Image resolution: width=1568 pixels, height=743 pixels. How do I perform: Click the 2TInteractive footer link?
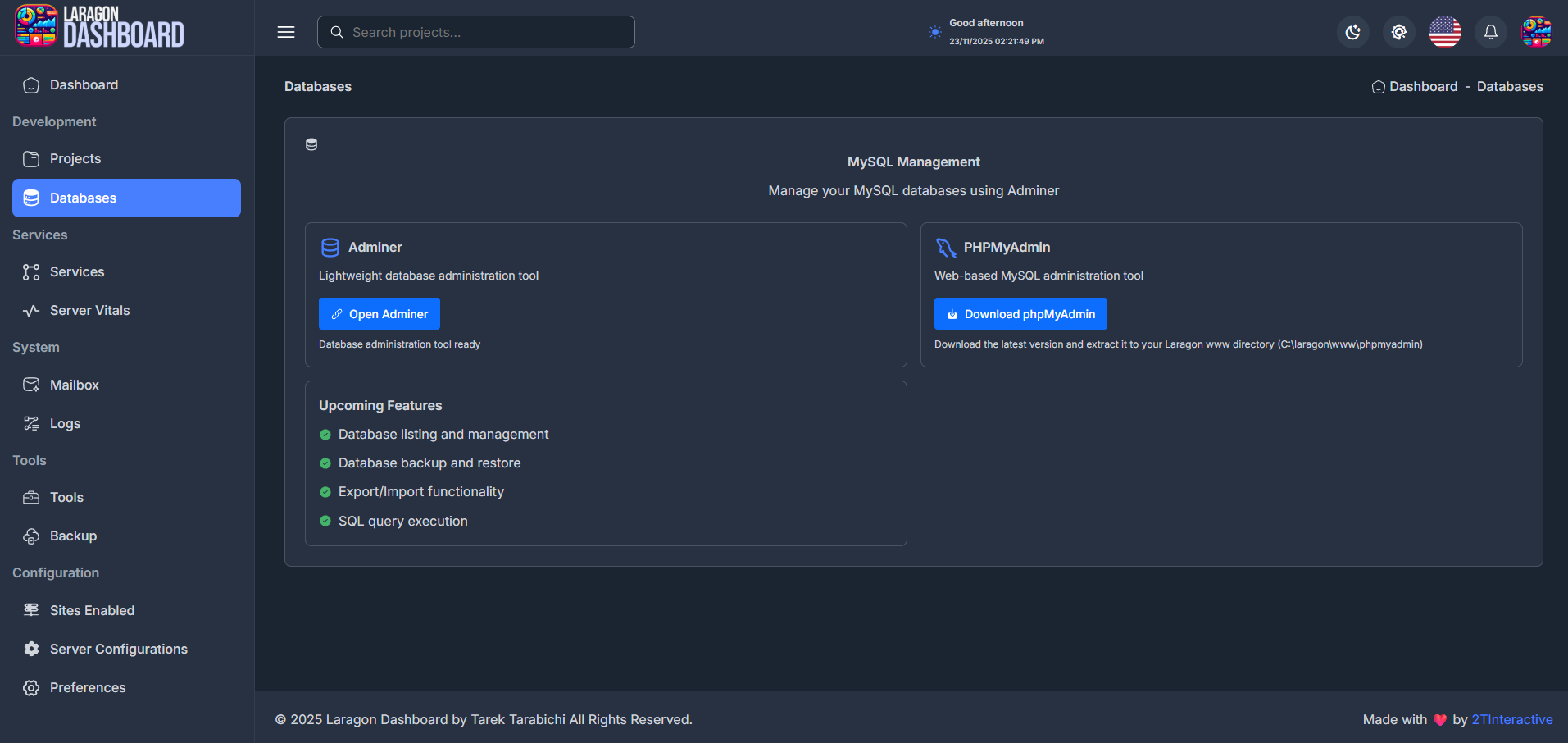coord(1511,719)
